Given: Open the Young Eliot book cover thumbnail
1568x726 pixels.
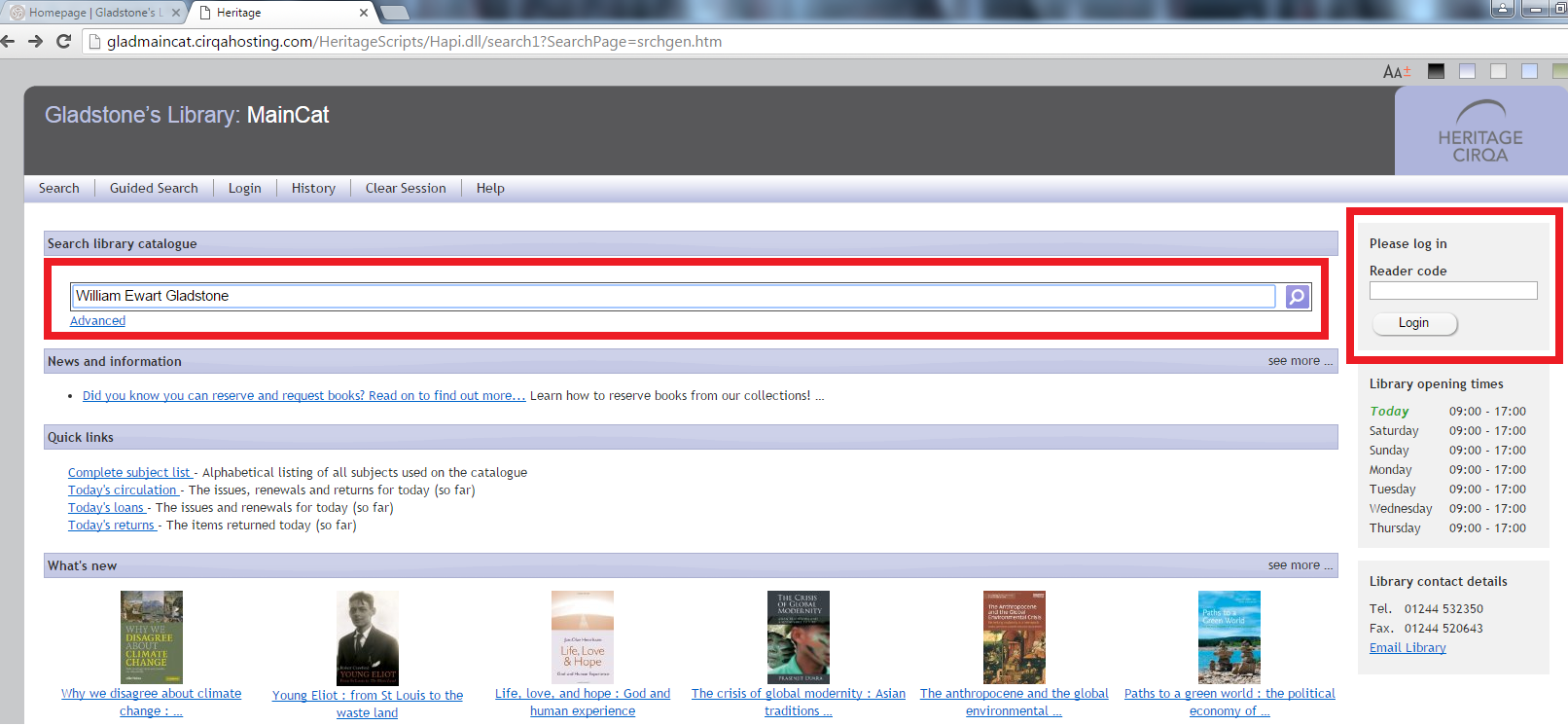Looking at the screenshot, I should 367,637.
